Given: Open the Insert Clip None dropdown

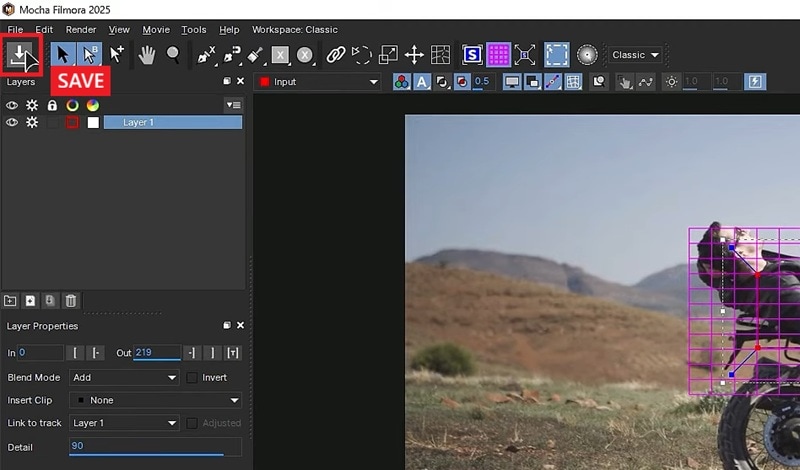Looking at the screenshot, I should click(x=155, y=400).
